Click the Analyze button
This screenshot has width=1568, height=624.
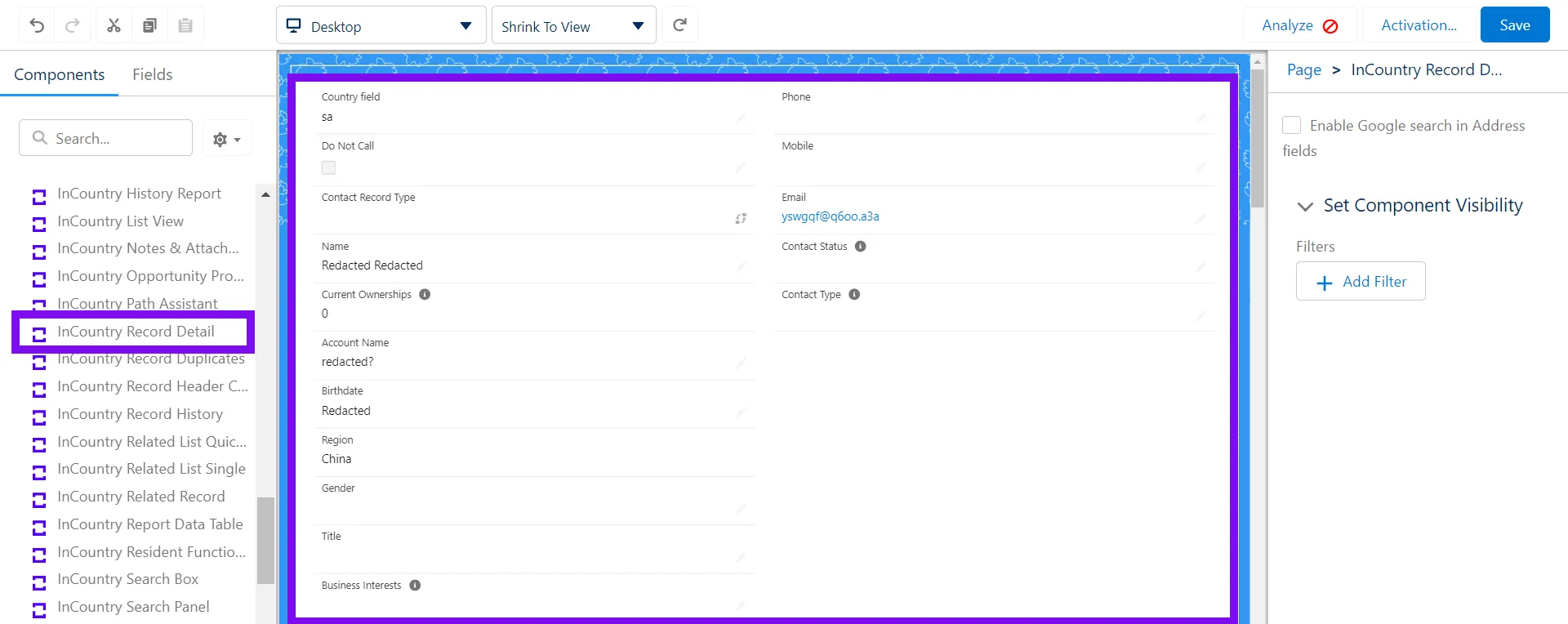coord(1300,25)
